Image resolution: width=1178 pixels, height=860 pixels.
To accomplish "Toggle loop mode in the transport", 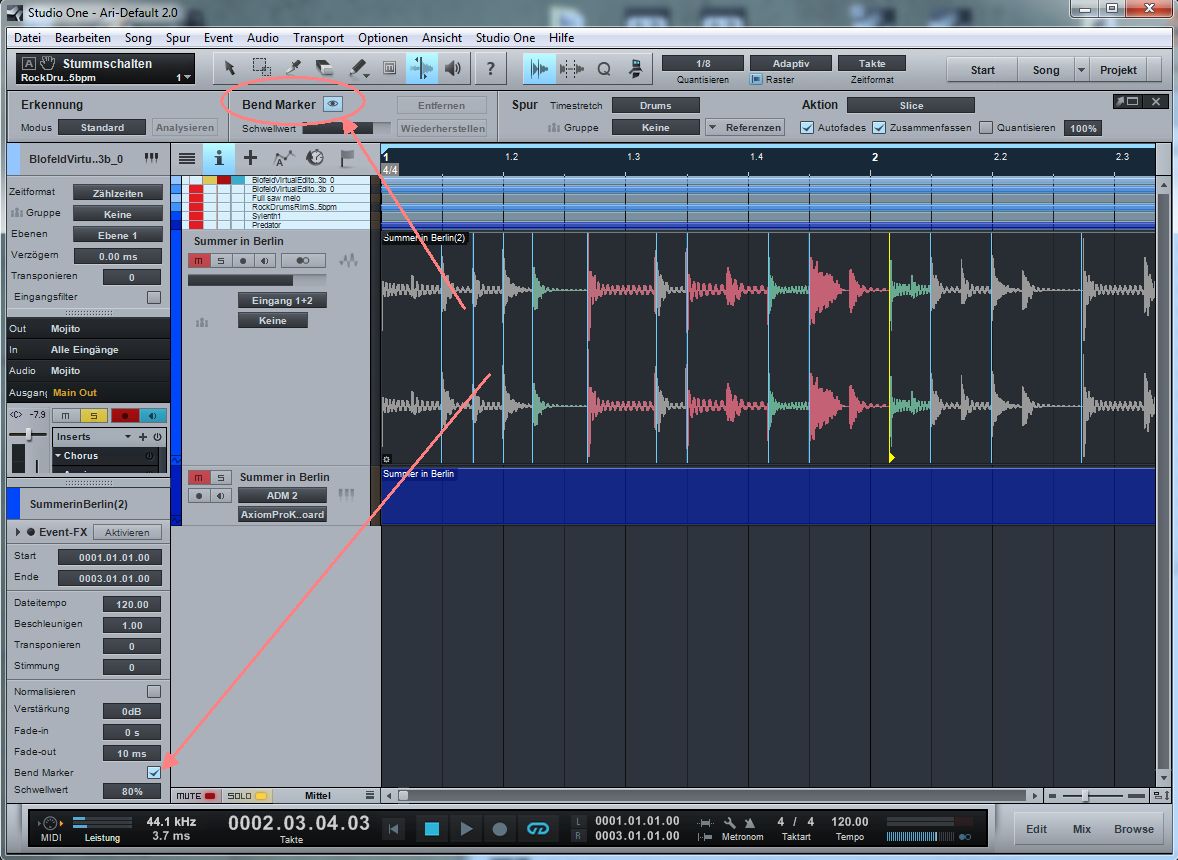I will click(538, 828).
